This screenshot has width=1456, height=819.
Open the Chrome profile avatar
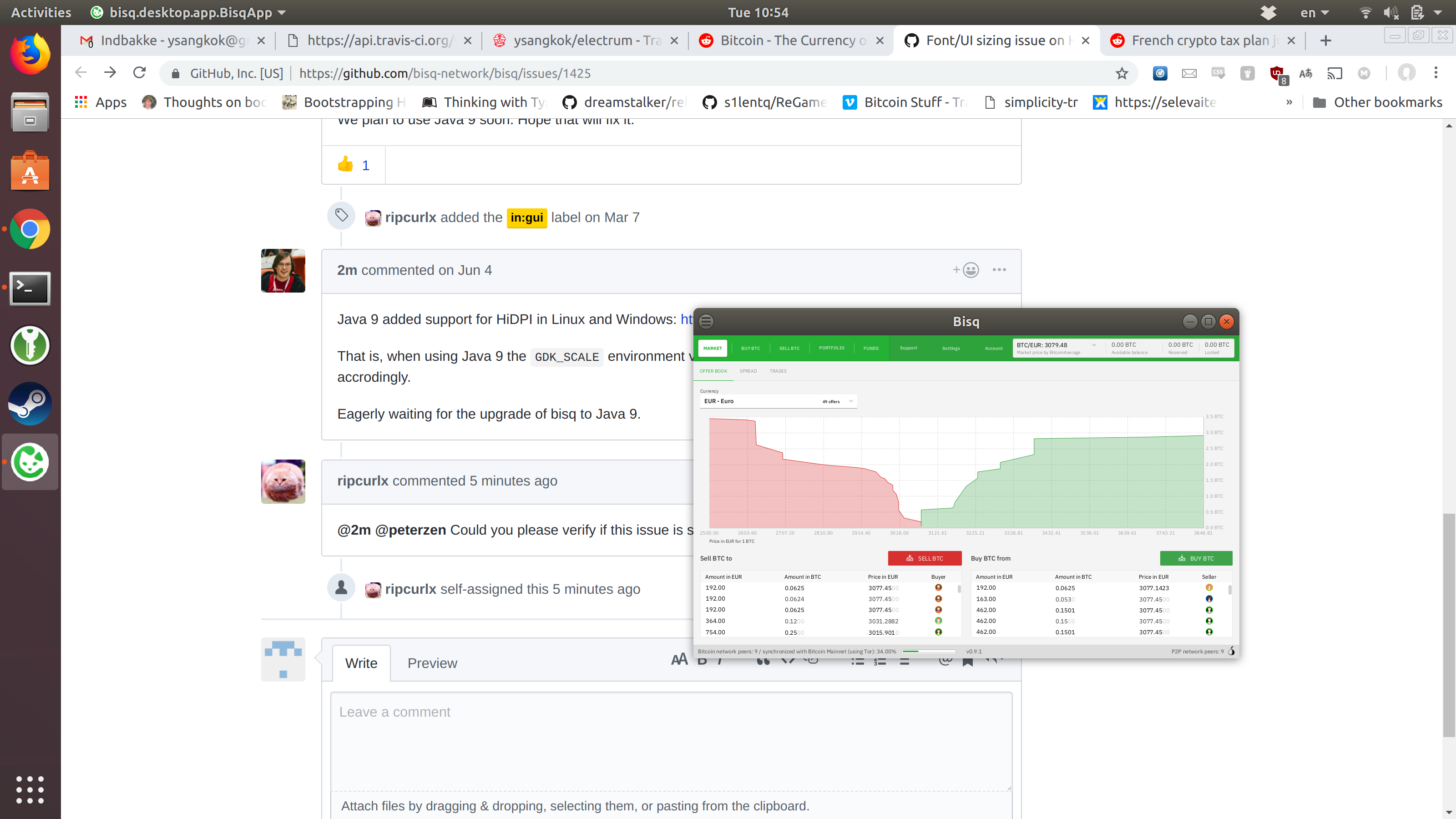pos(1407,73)
